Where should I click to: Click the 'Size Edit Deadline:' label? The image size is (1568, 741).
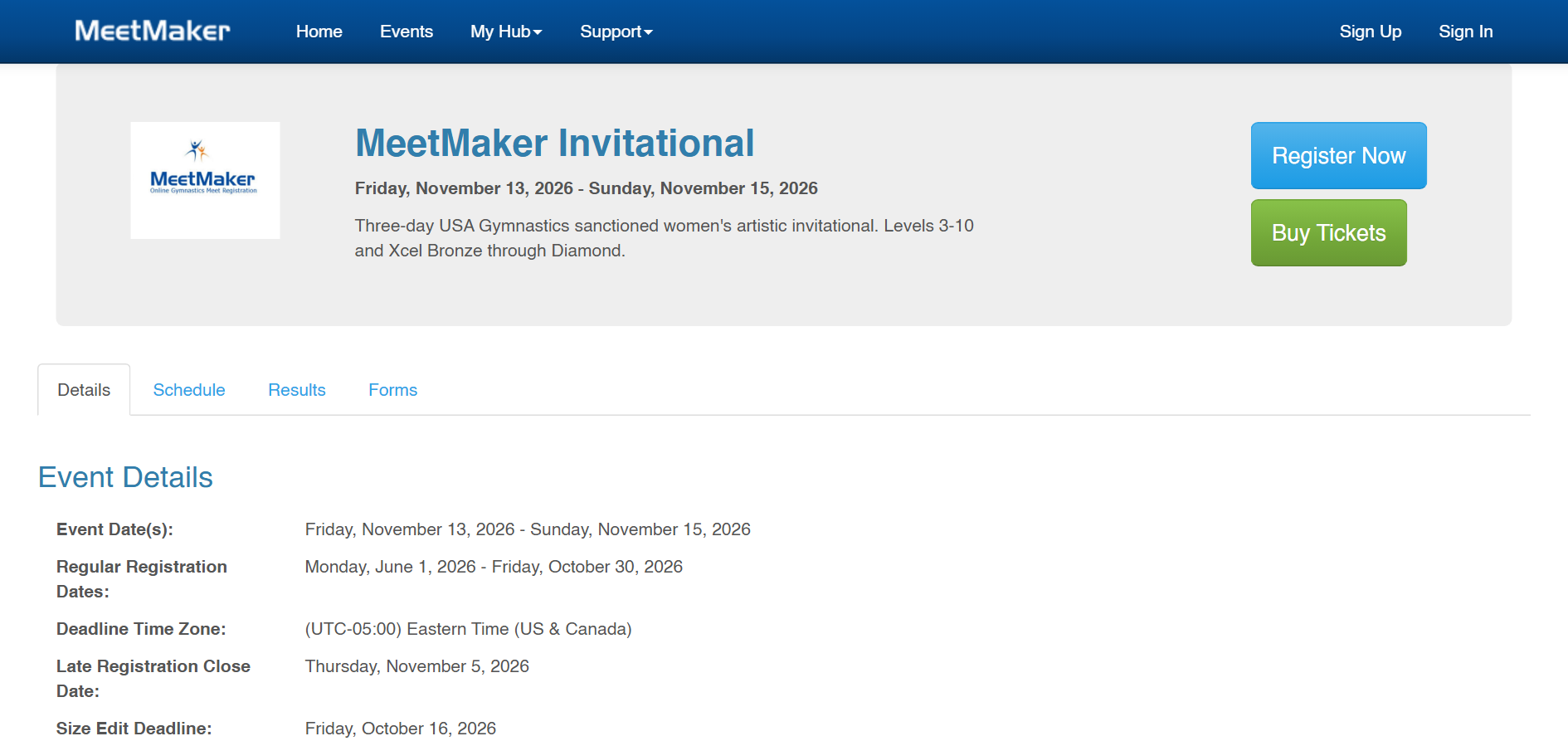[x=134, y=729]
